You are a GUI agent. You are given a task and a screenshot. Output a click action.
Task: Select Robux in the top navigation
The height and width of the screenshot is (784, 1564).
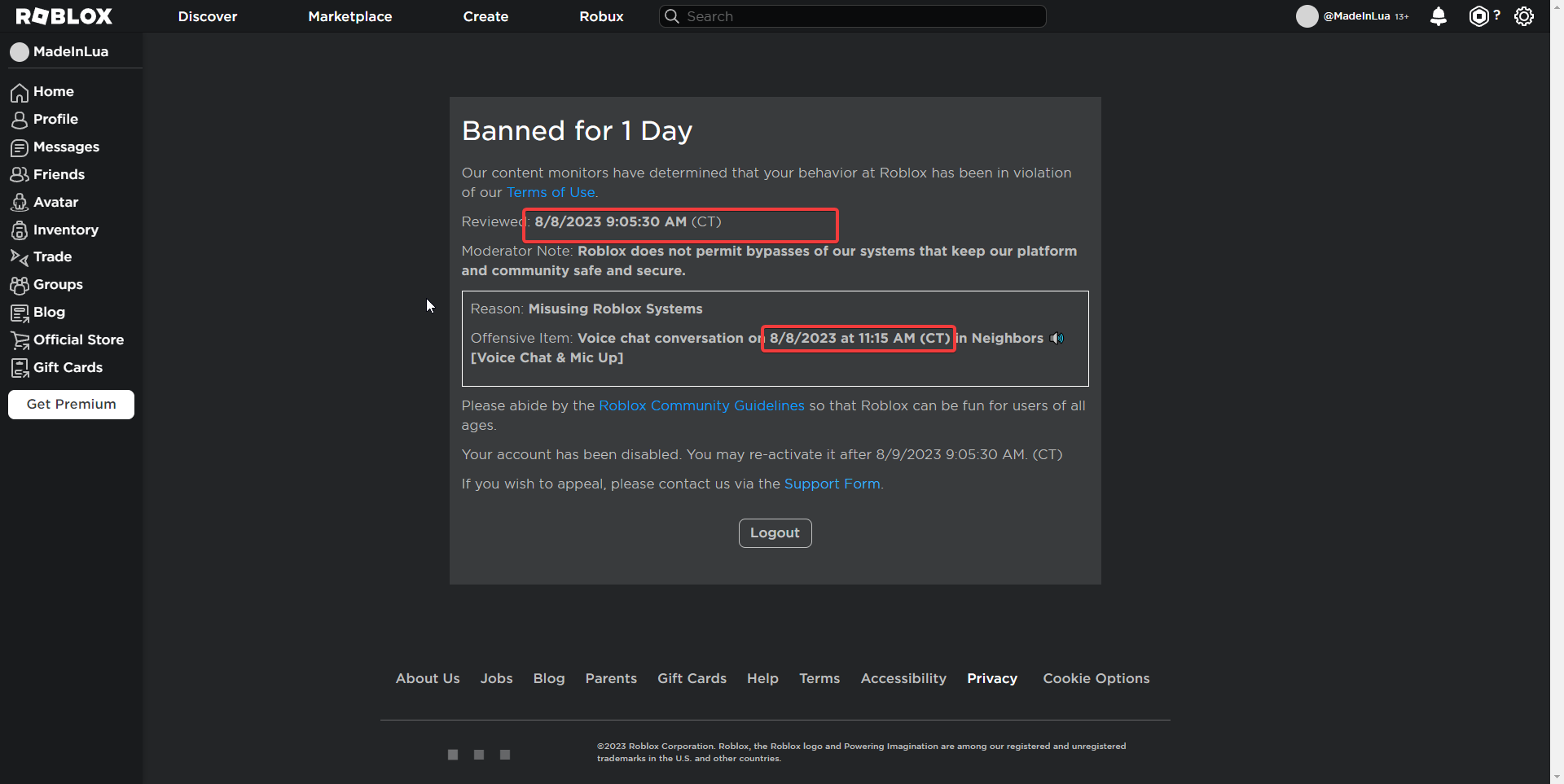pos(601,16)
